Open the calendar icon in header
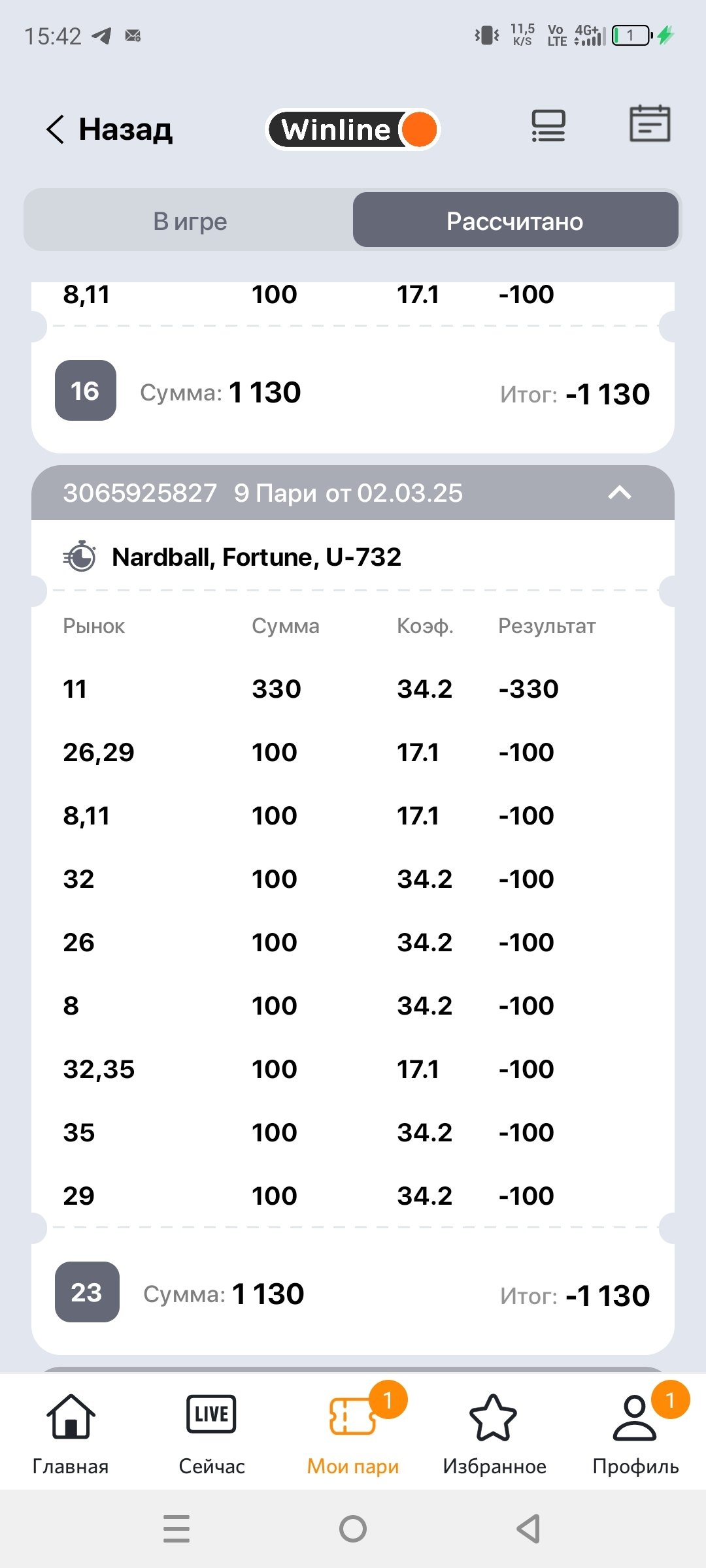Viewport: 706px width, 1568px height. click(649, 124)
